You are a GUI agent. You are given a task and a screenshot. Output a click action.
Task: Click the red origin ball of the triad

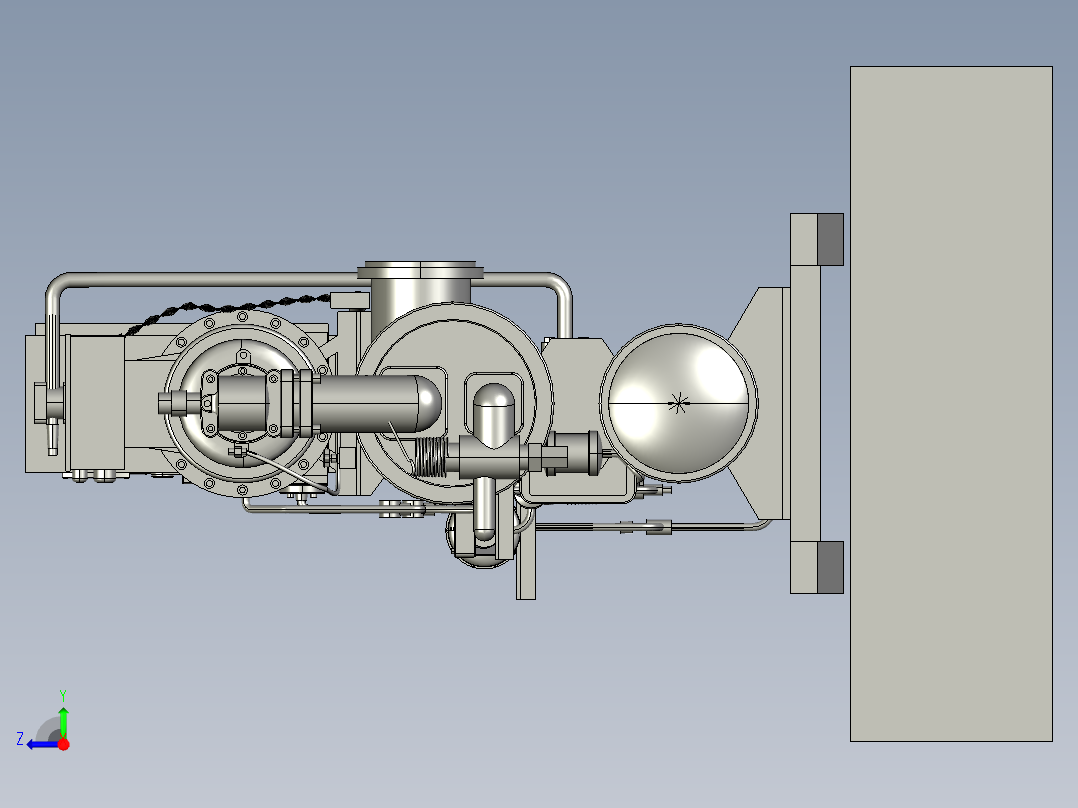point(64,744)
